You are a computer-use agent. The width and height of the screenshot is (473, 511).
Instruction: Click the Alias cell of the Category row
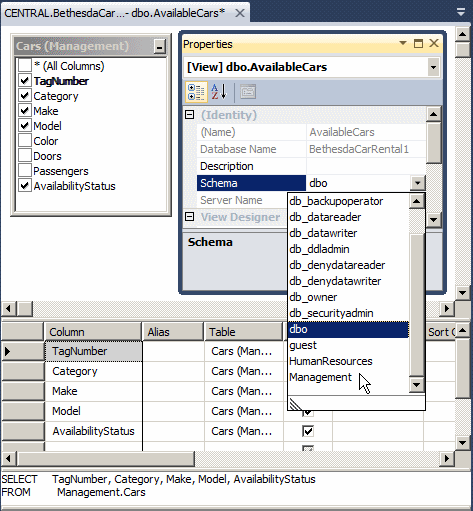click(173, 371)
